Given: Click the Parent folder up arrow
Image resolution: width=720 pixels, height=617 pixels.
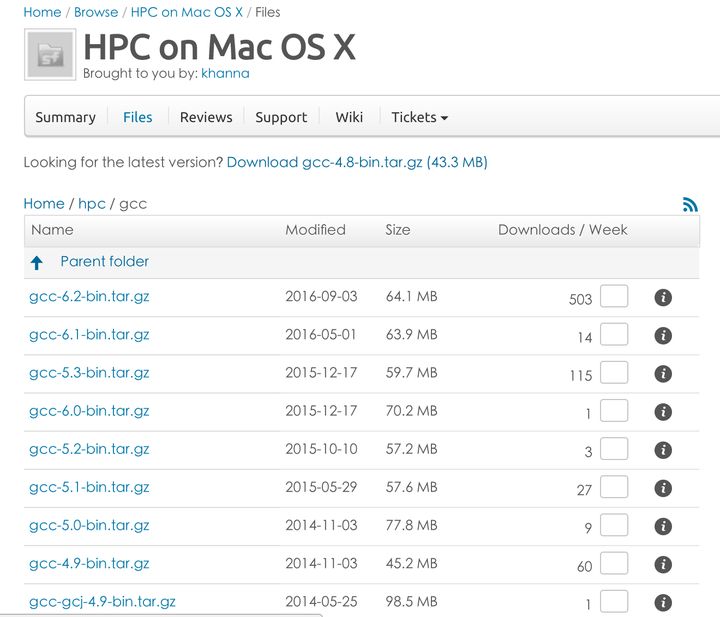Looking at the screenshot, I should click(x=37, y=263).
